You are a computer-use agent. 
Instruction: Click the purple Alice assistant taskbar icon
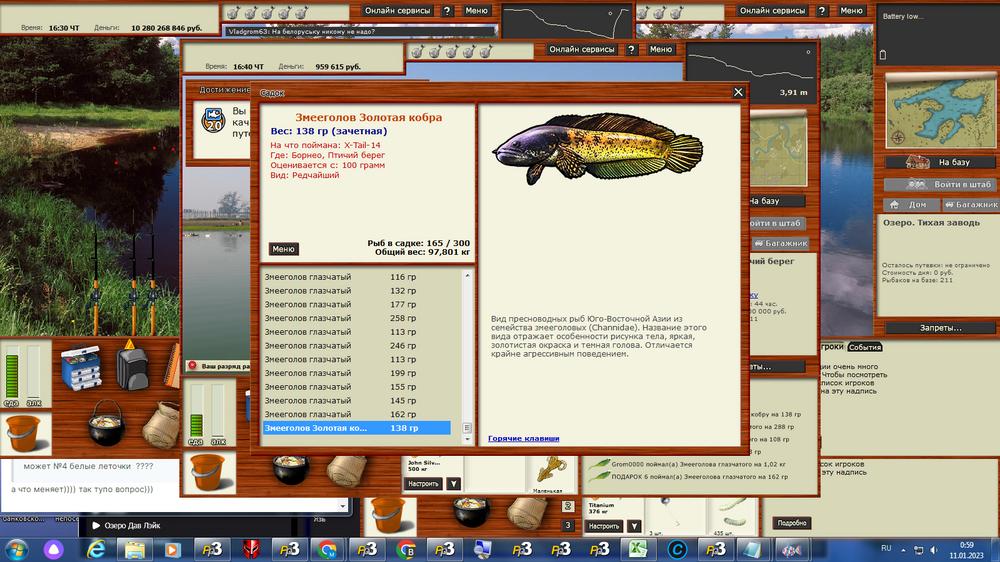(54, 549)
